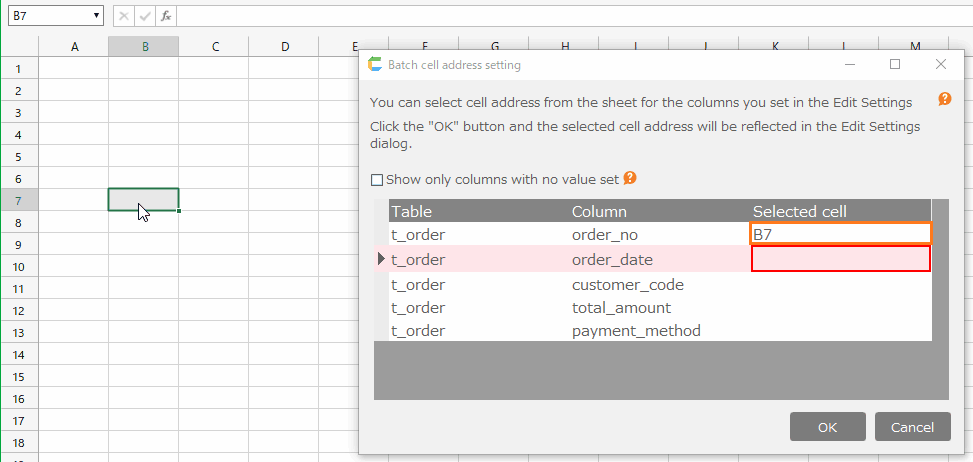Select the Selected cell field for order_date

[x=840, y=259]
